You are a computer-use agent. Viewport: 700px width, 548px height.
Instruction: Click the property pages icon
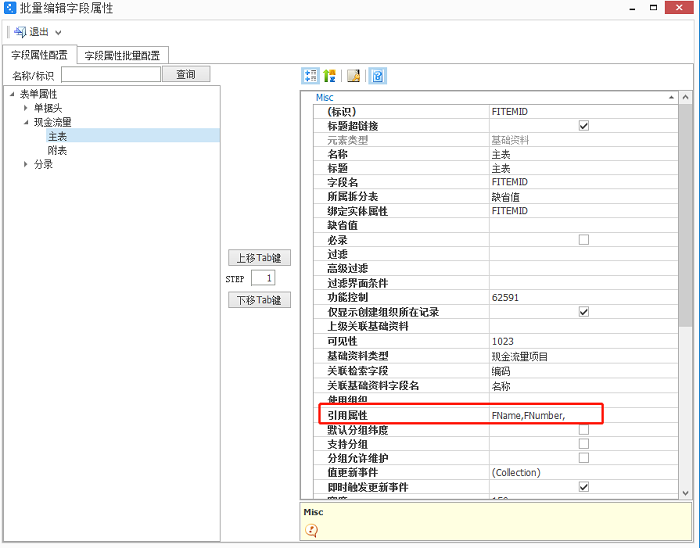pos(353,76)
